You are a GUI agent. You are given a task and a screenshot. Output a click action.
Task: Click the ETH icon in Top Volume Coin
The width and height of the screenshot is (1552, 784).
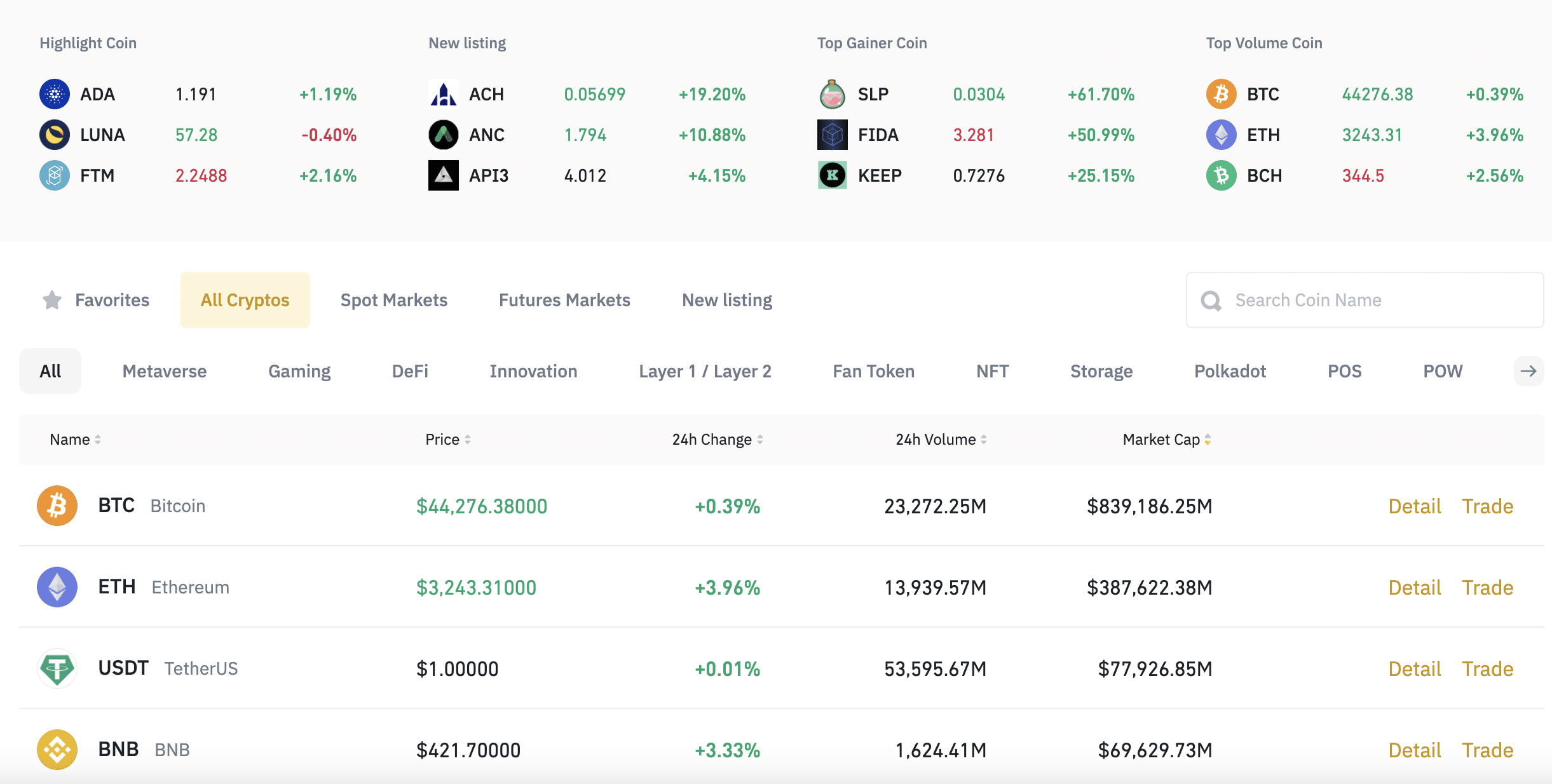pos(1222,135)
